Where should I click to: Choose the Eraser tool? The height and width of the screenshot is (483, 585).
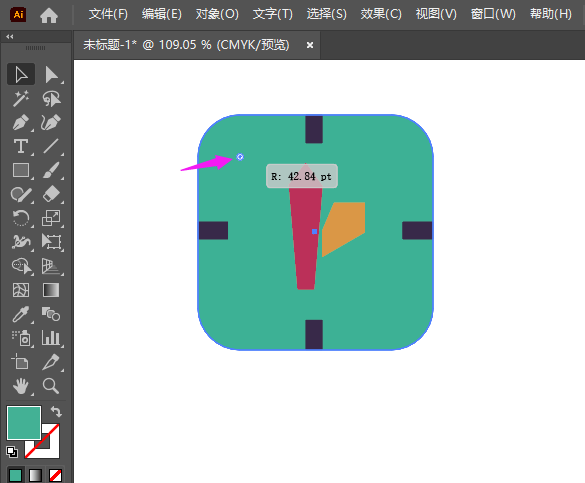pyautogui.click(x=51, y=194)
